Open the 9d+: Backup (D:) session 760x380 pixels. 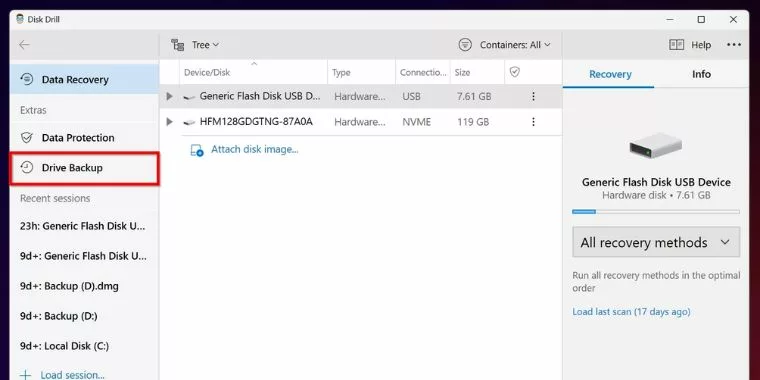tap(59, 316)
